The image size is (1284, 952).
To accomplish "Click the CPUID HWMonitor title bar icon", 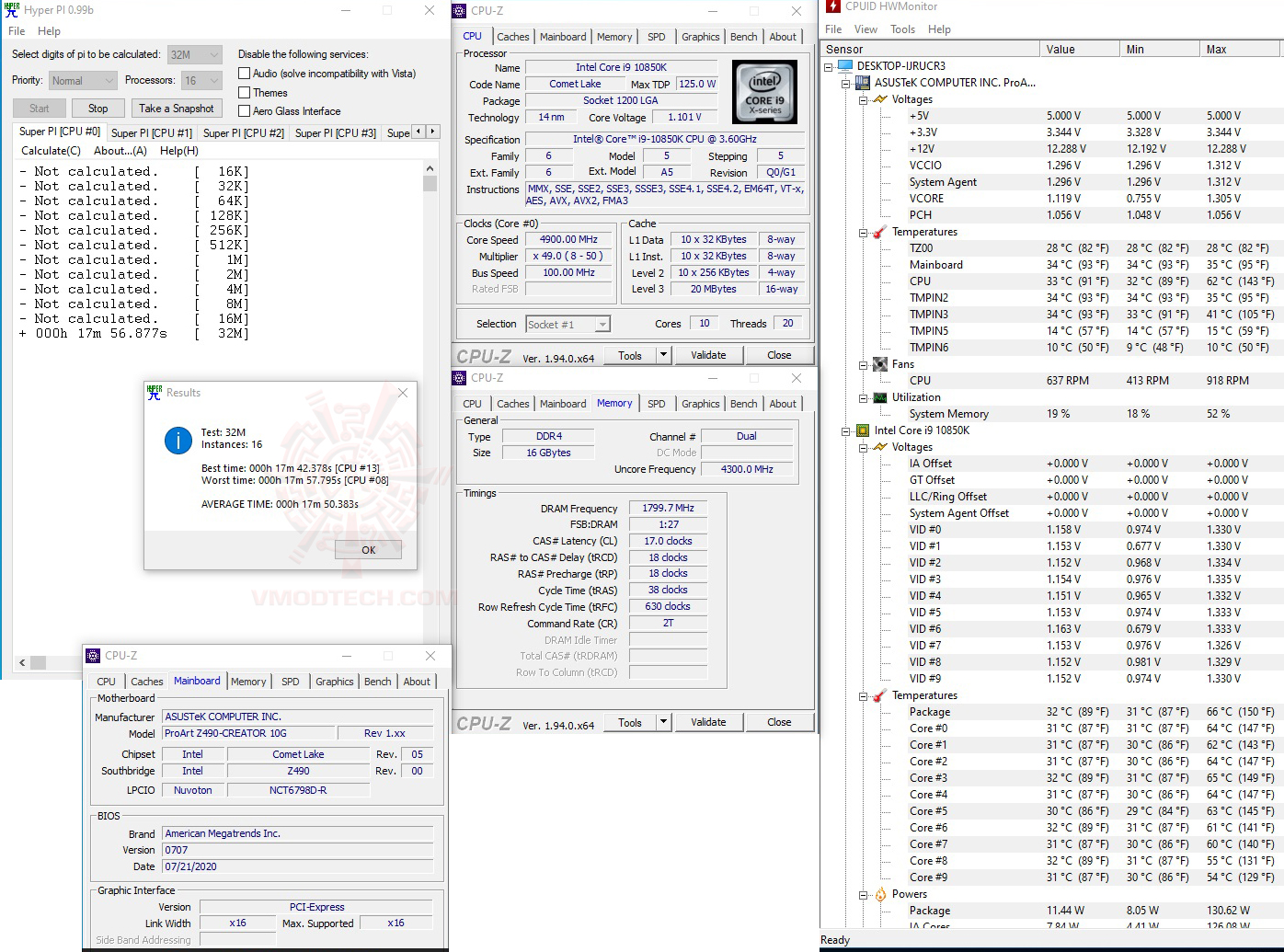I will 832,6.
